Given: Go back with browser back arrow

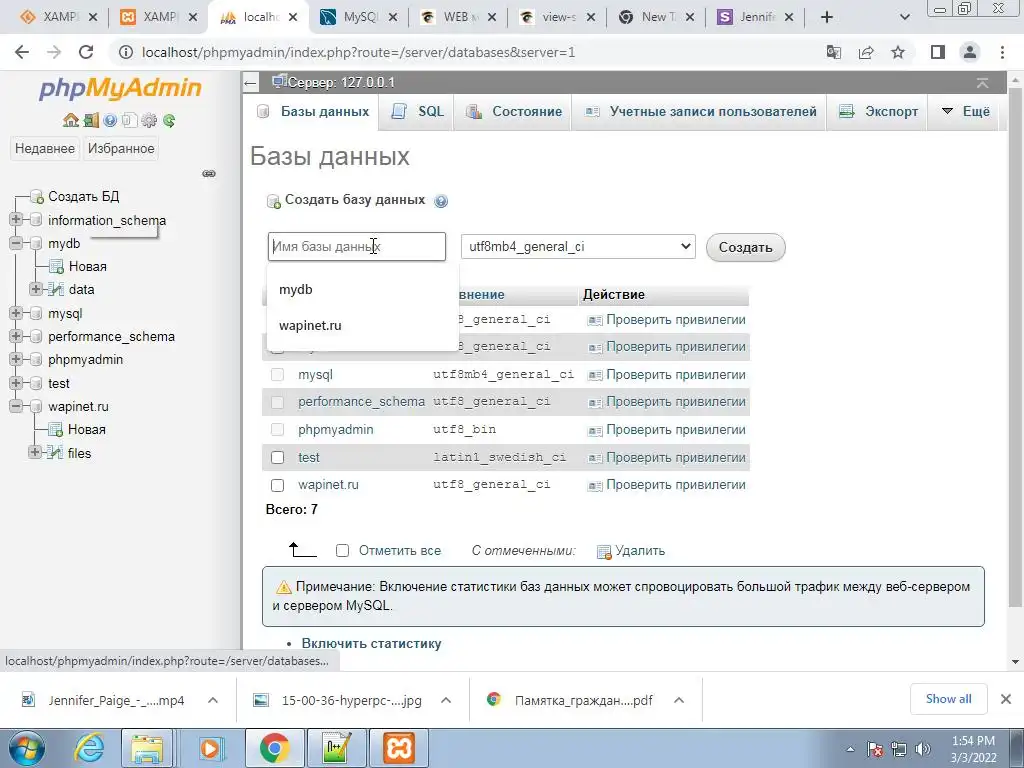Looking at the screenshot, I should [22, 52].
